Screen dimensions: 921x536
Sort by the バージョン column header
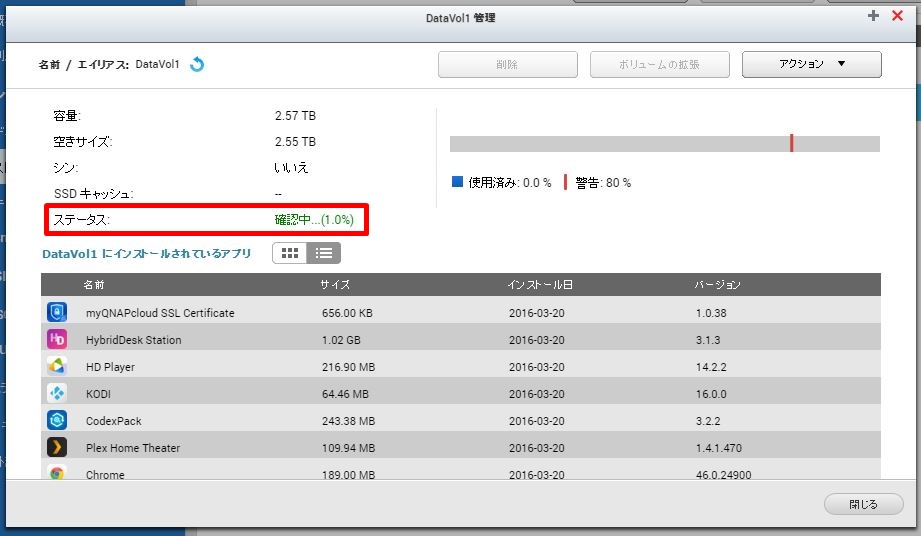tap(717, 285)
